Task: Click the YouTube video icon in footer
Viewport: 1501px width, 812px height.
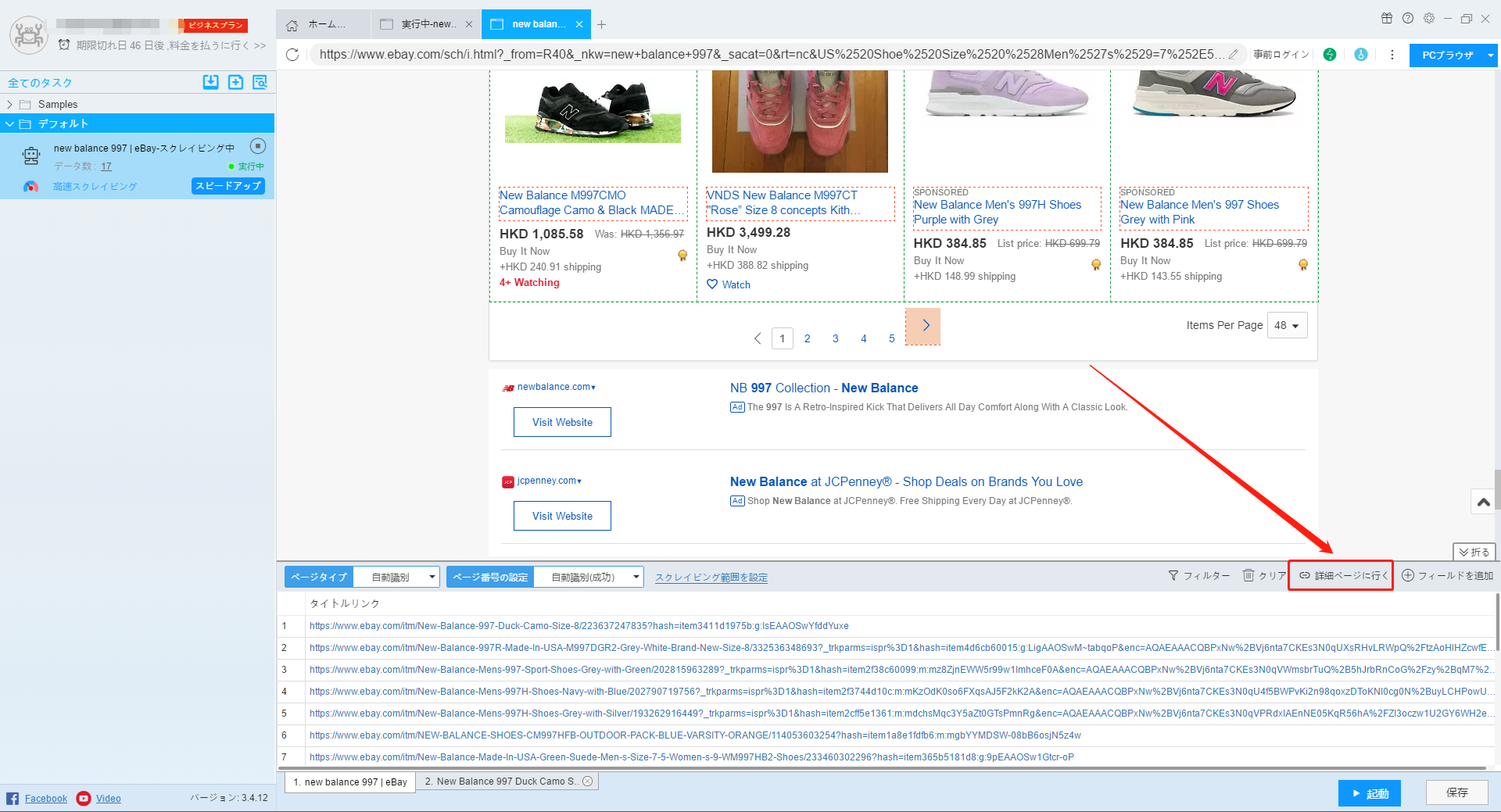Action: point(84,798)
